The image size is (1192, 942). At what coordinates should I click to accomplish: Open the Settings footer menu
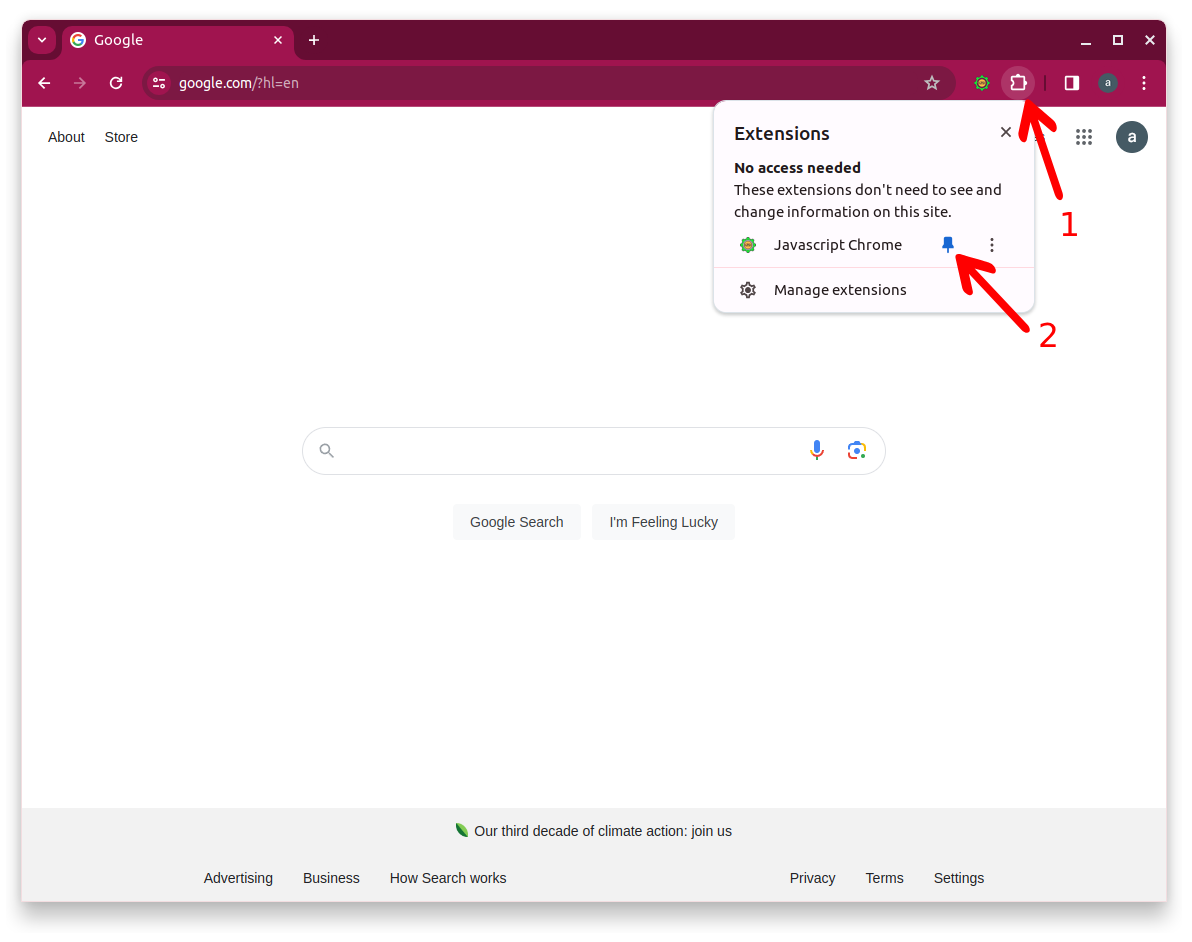pos(959,878)
